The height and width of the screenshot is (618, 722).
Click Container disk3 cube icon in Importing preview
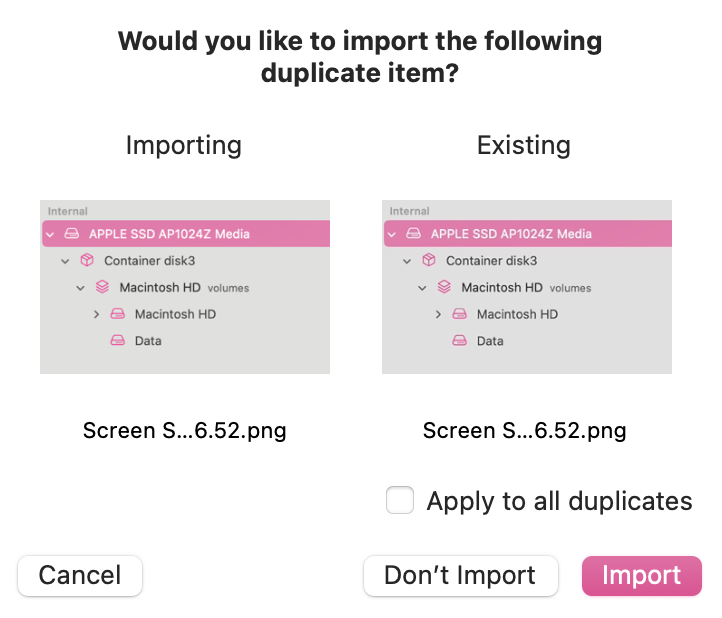(87, 260)
